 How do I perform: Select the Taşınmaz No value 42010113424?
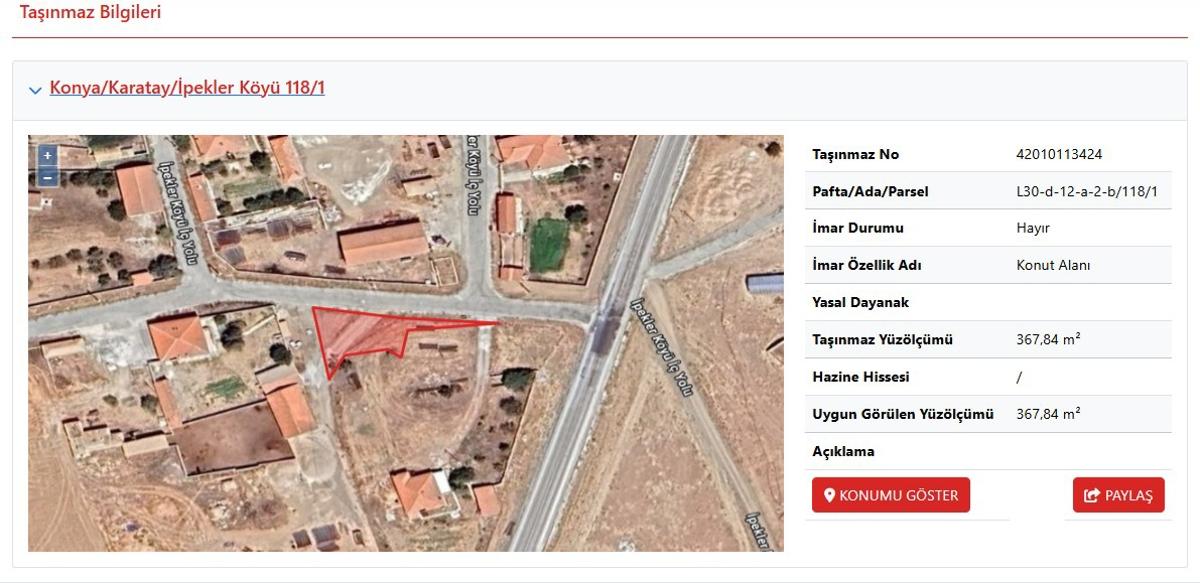[1059, 154]
